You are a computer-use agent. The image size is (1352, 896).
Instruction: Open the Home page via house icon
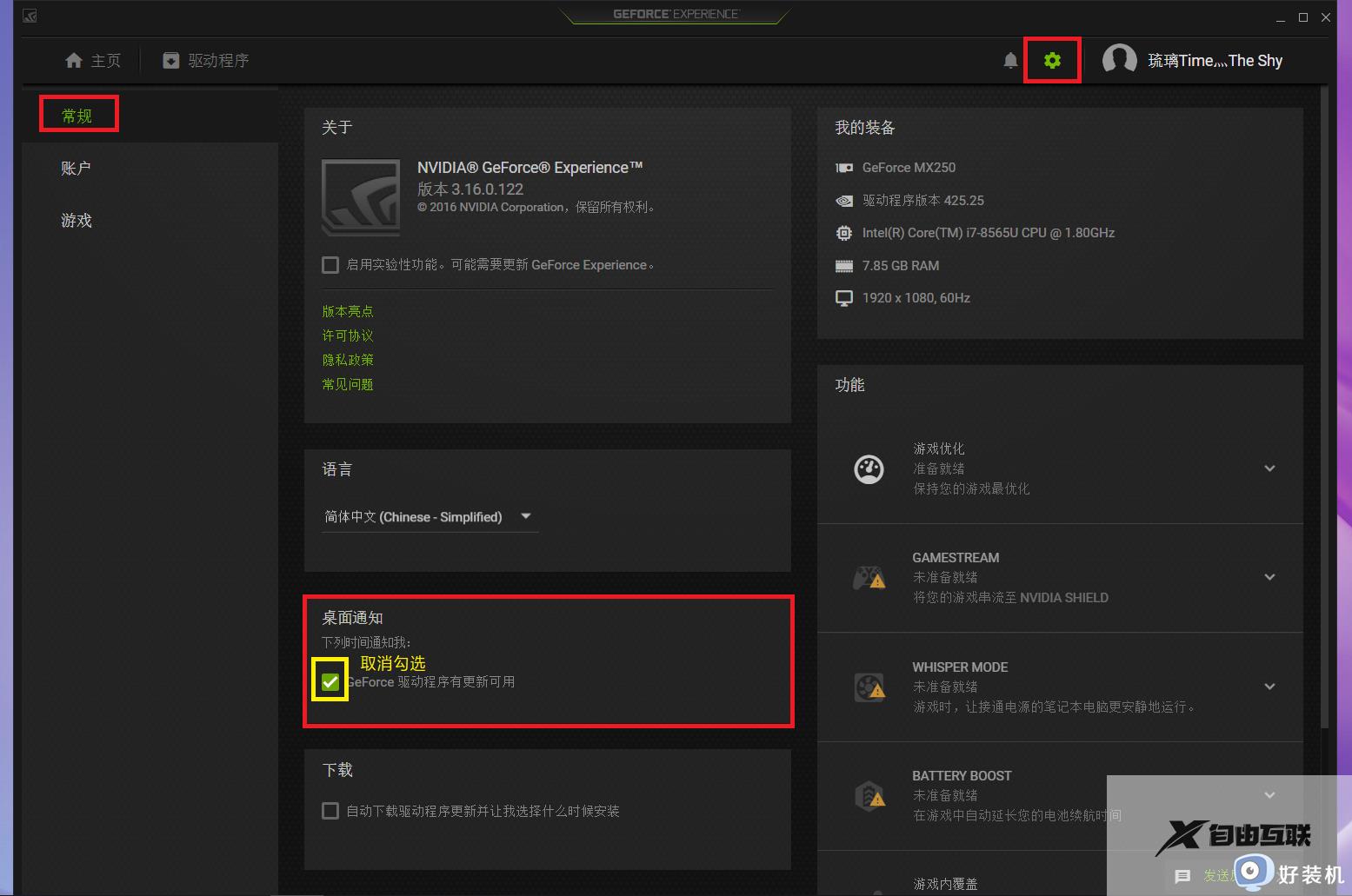pyautogui.click(x=75, y=60)
